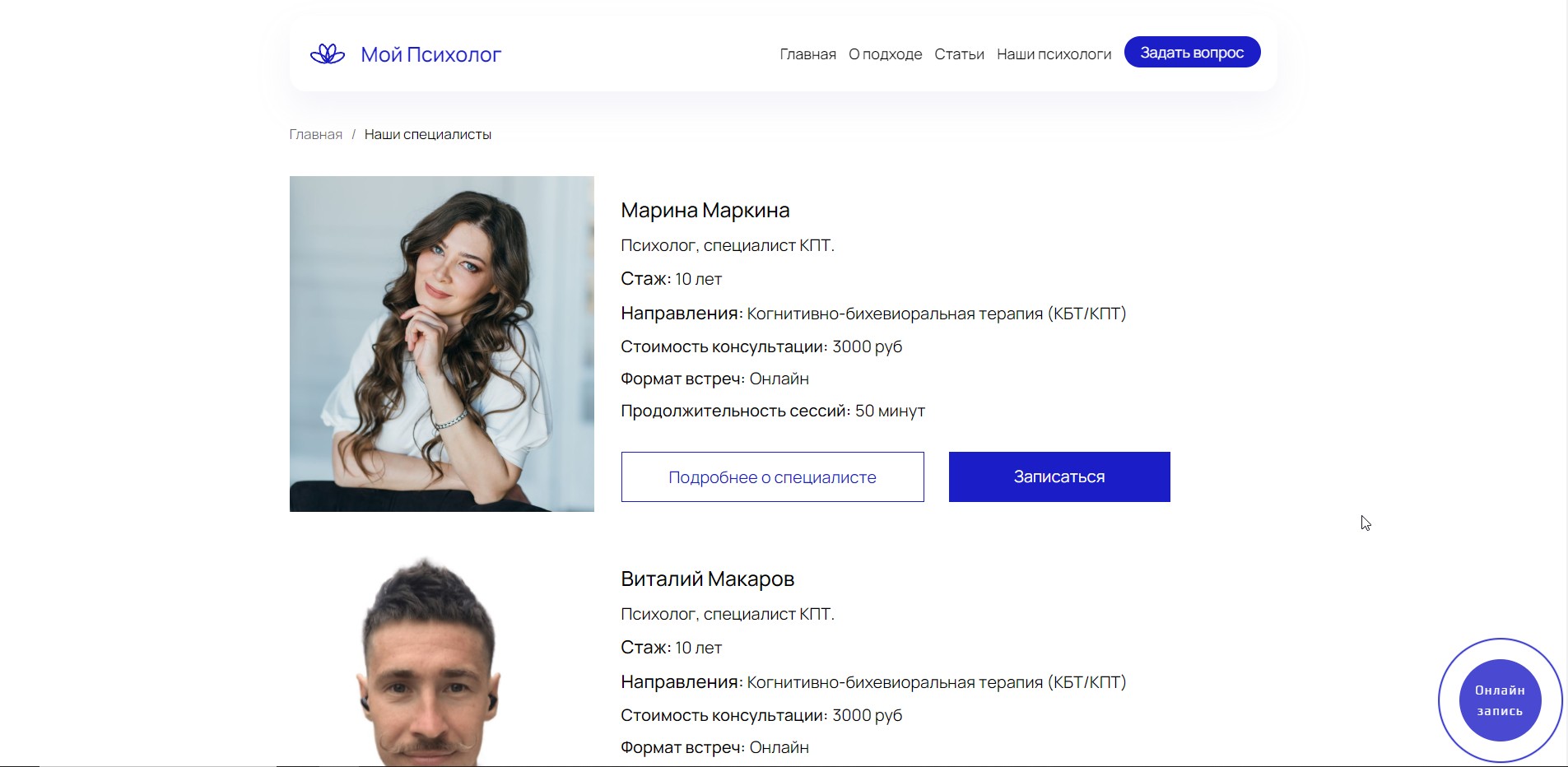Open Виталий Макаров's profile photo
This screenshot has width=1568, height=767.
pyautogui.click(x=428, y=662)
